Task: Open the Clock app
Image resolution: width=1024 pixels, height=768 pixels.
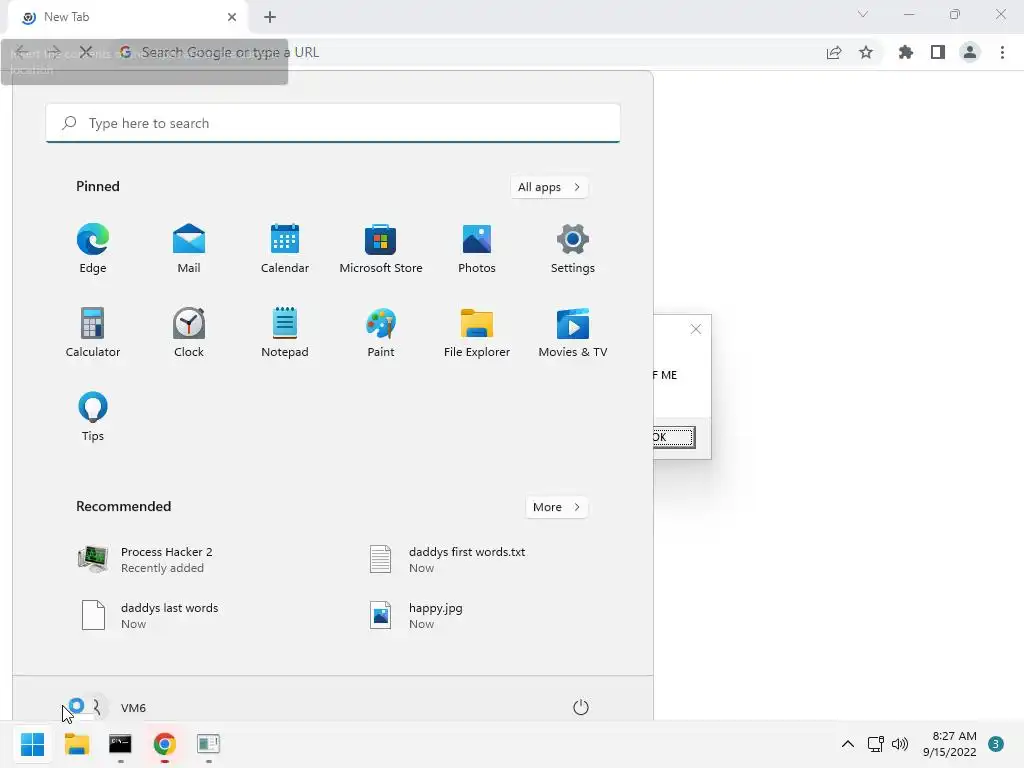Action: 189,332
